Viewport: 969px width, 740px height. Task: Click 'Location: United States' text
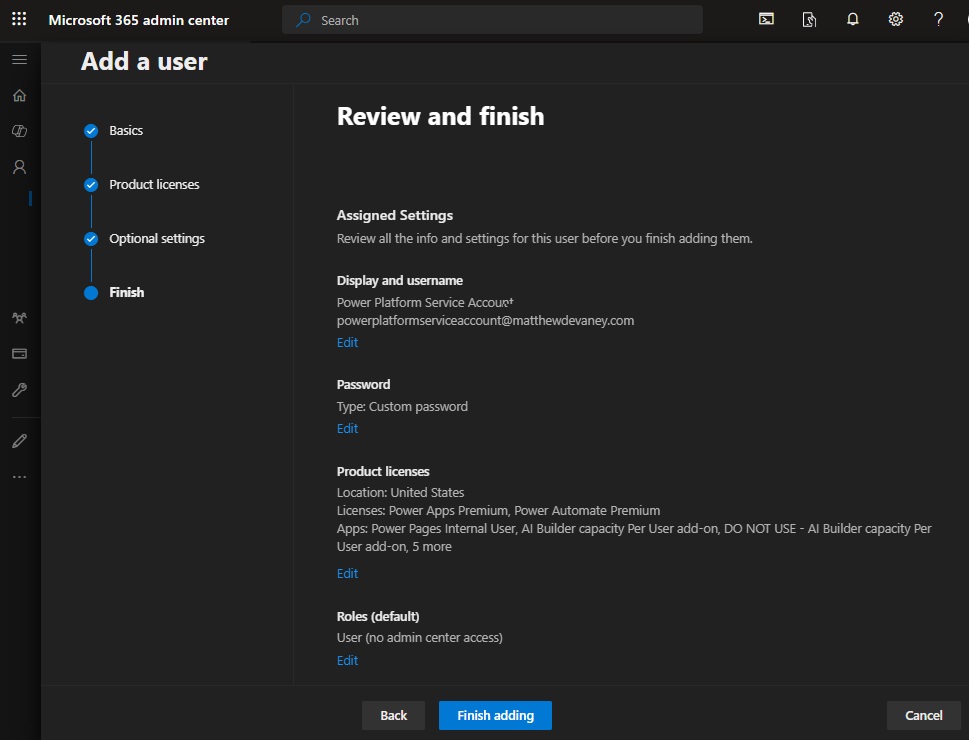click(x=400, y=493)
